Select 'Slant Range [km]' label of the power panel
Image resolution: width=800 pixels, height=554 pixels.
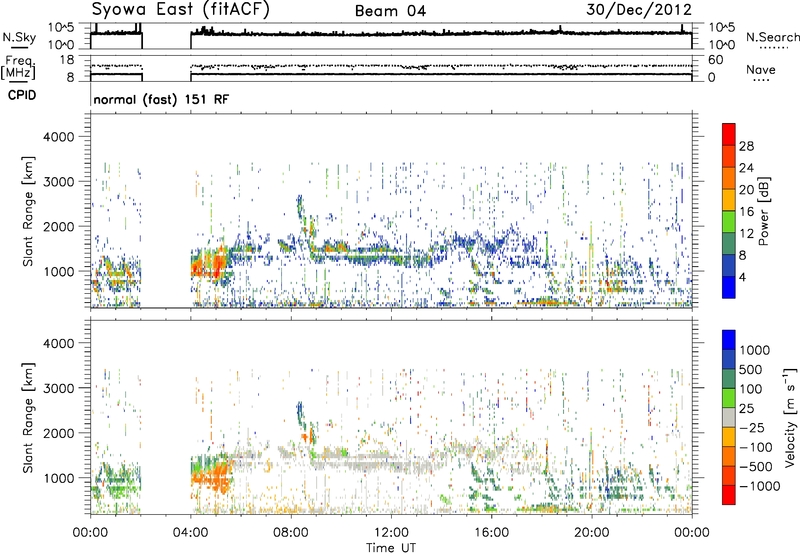pos(28,211)
